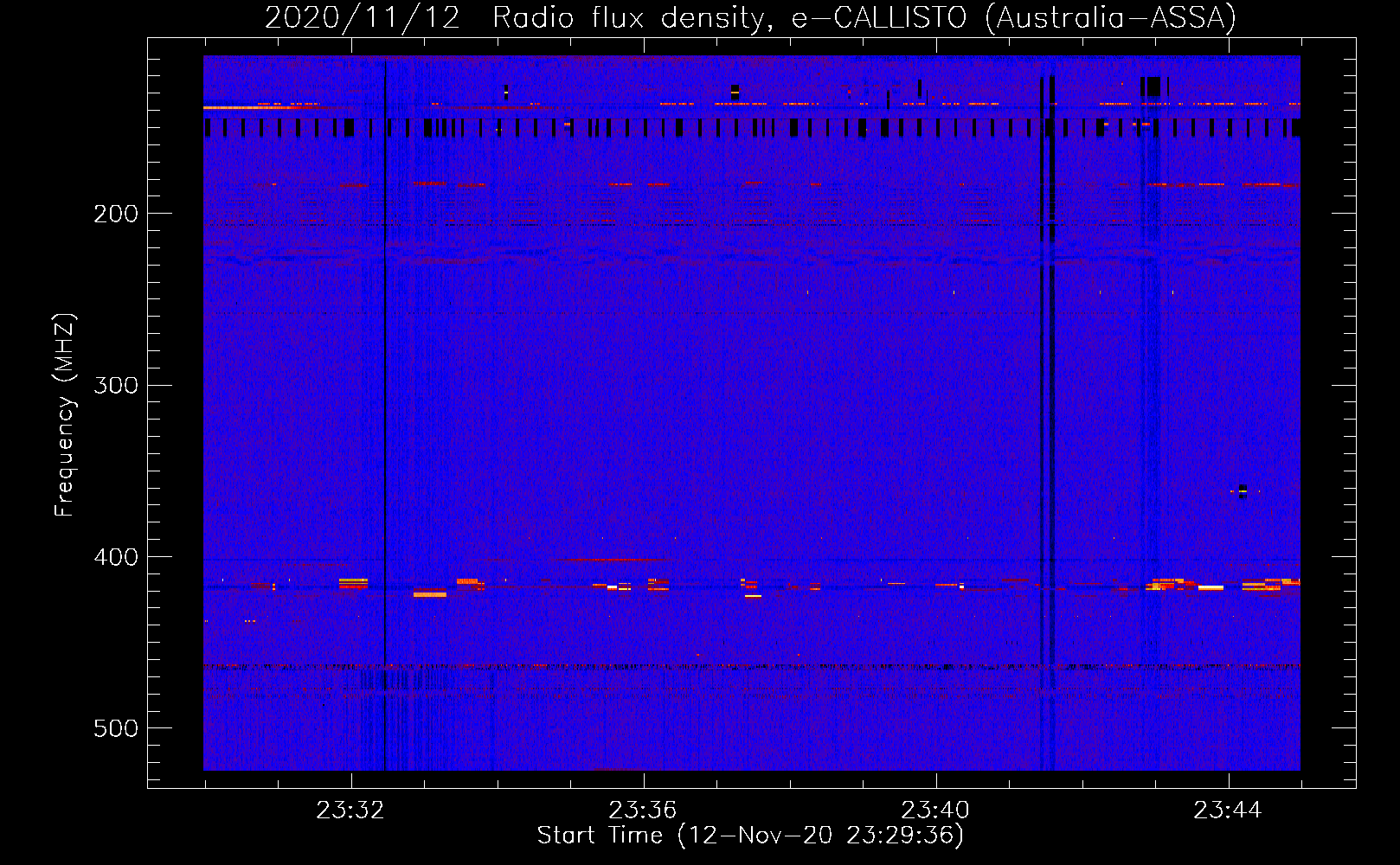Click the 23:44 time tick label
The width and height of the screenshot is (1400, 865).
click(1228, 811)
